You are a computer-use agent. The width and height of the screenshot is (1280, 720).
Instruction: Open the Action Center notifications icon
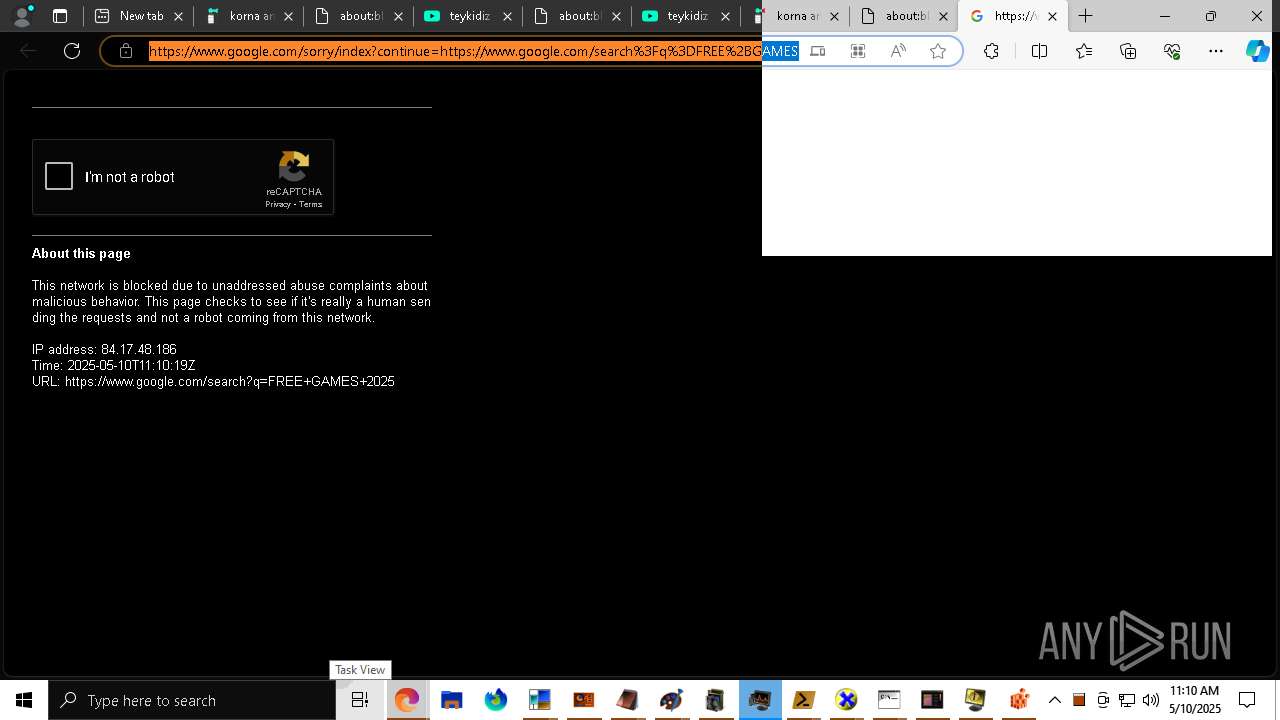1247,700
